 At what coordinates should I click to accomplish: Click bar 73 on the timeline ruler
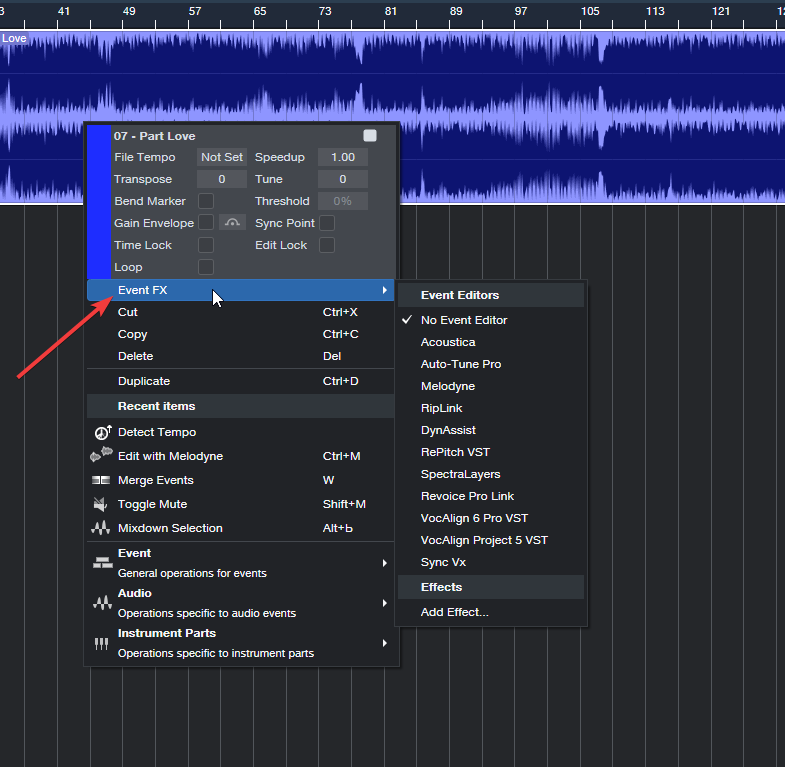point(325,12)
